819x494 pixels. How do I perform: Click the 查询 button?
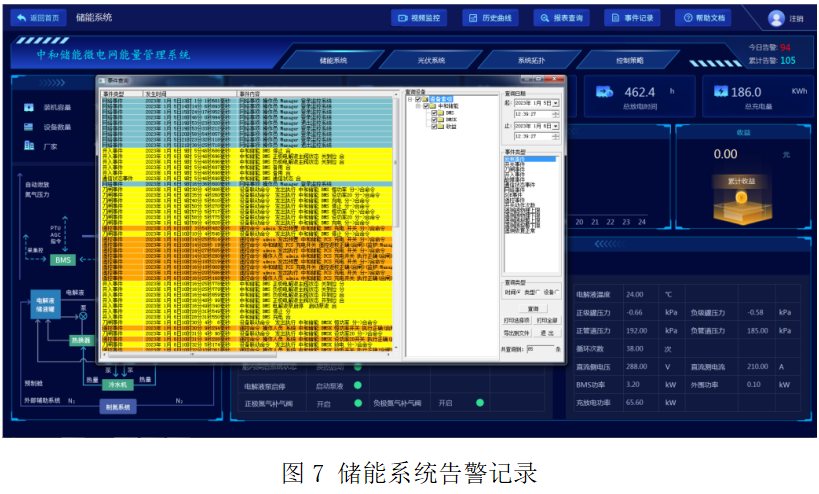533,309
